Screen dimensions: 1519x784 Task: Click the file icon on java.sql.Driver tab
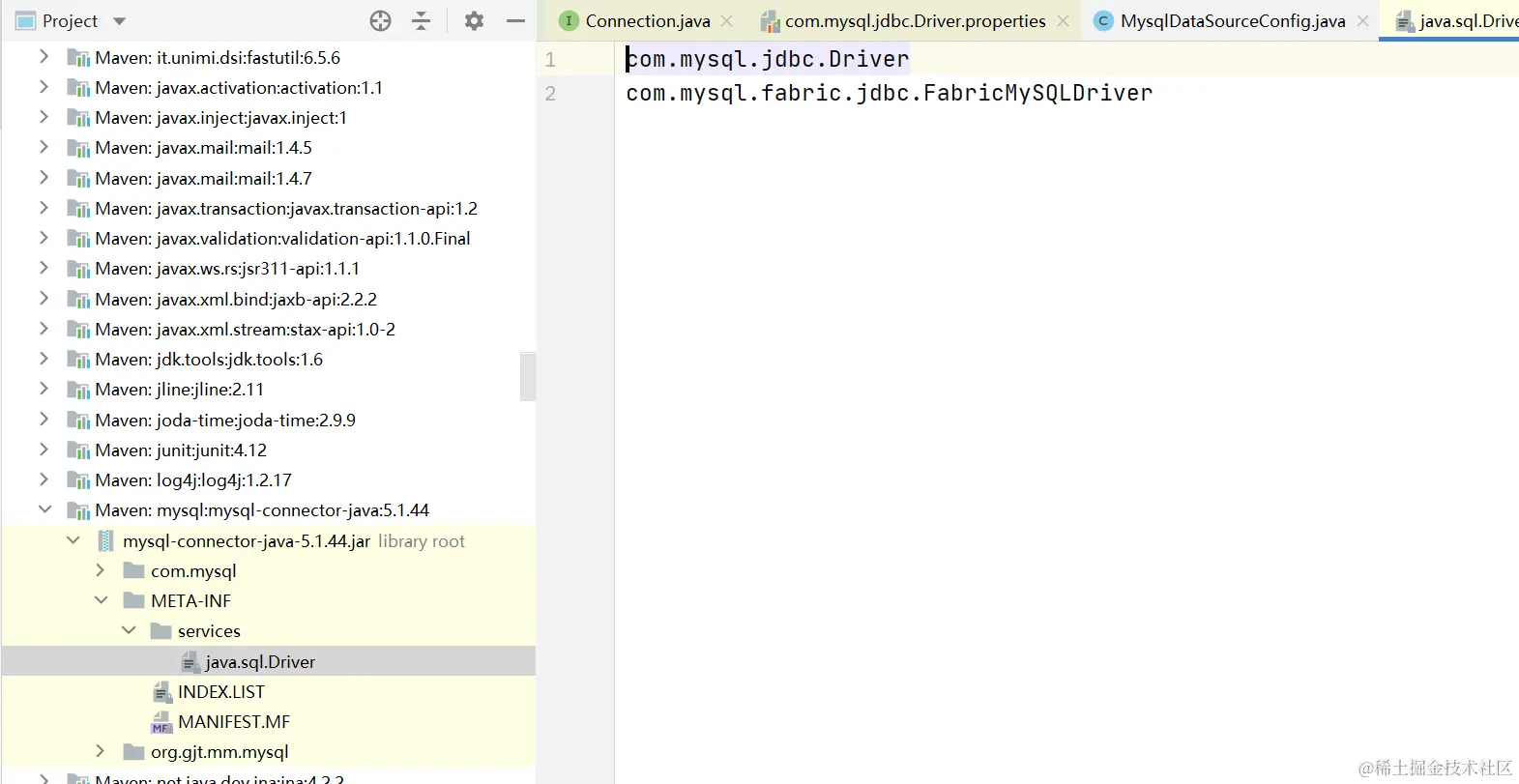[1405, 20]
